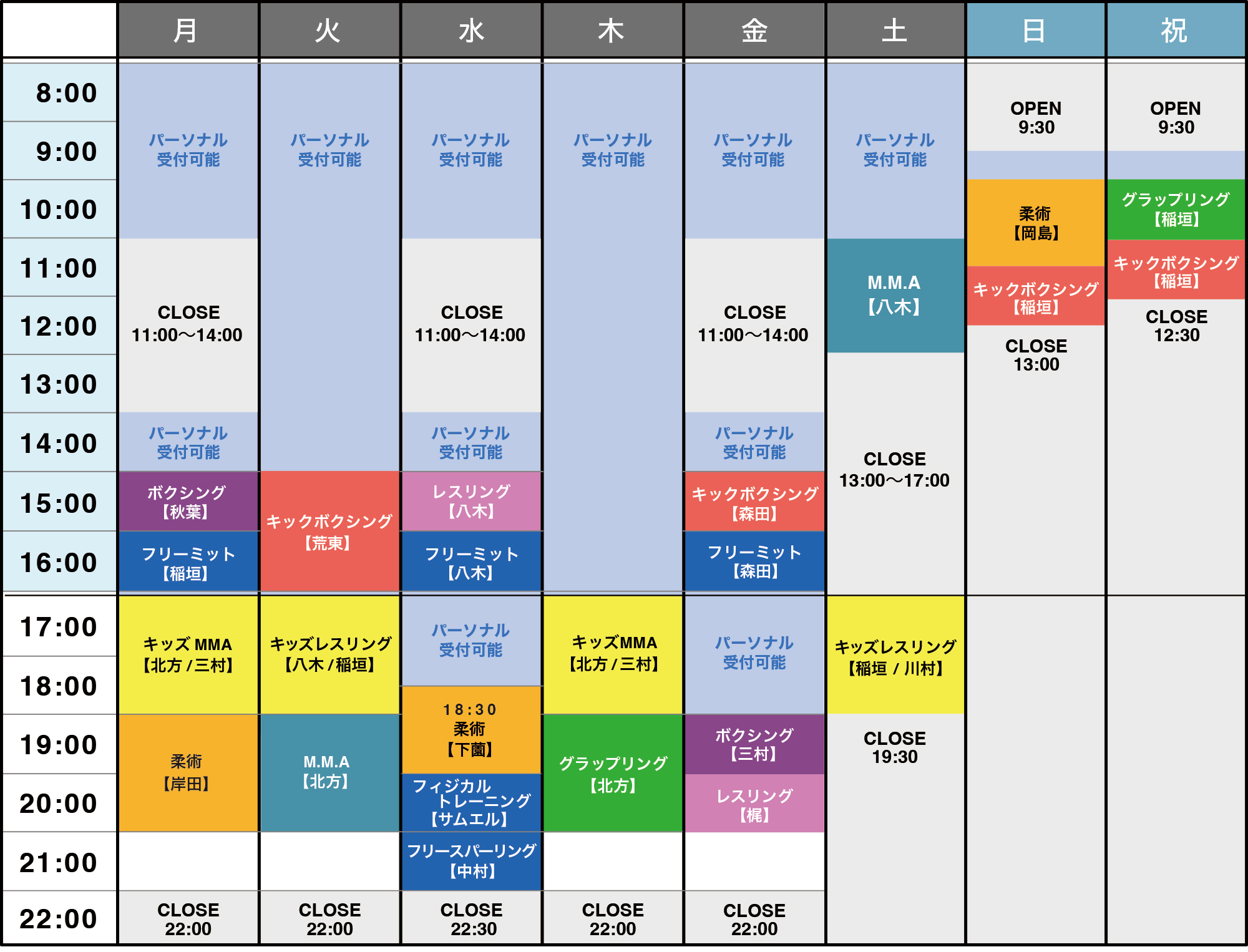Select holiday グラップリング【稲垣】 green block

click(x=1175, y=210)
